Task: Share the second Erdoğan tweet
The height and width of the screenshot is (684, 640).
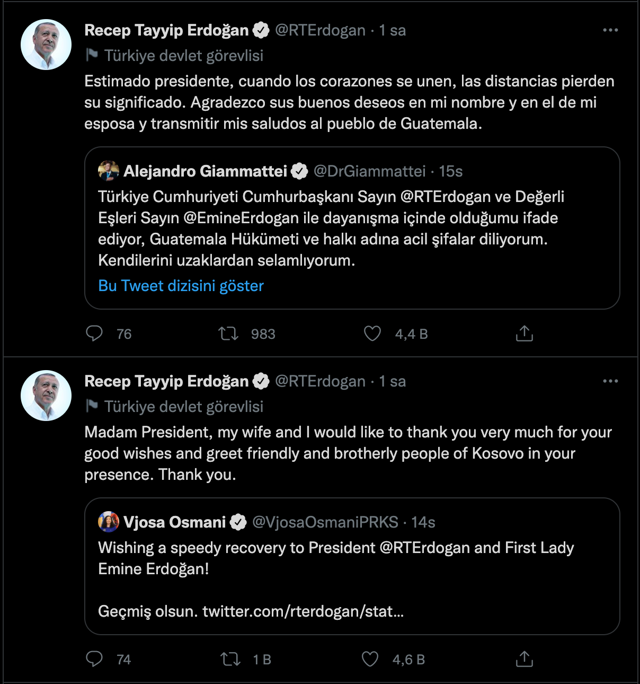Action: 524,659
